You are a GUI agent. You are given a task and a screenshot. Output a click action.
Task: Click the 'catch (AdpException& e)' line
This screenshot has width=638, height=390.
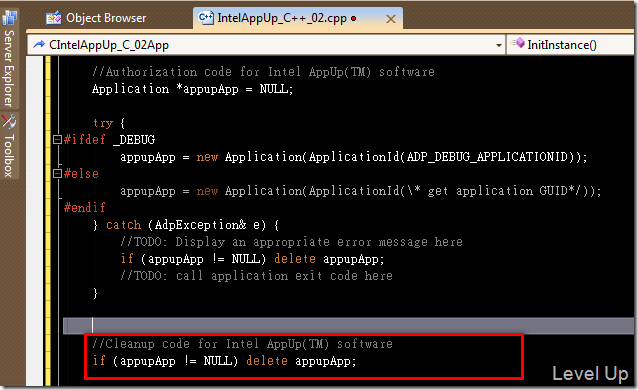(x=186, y=225)
